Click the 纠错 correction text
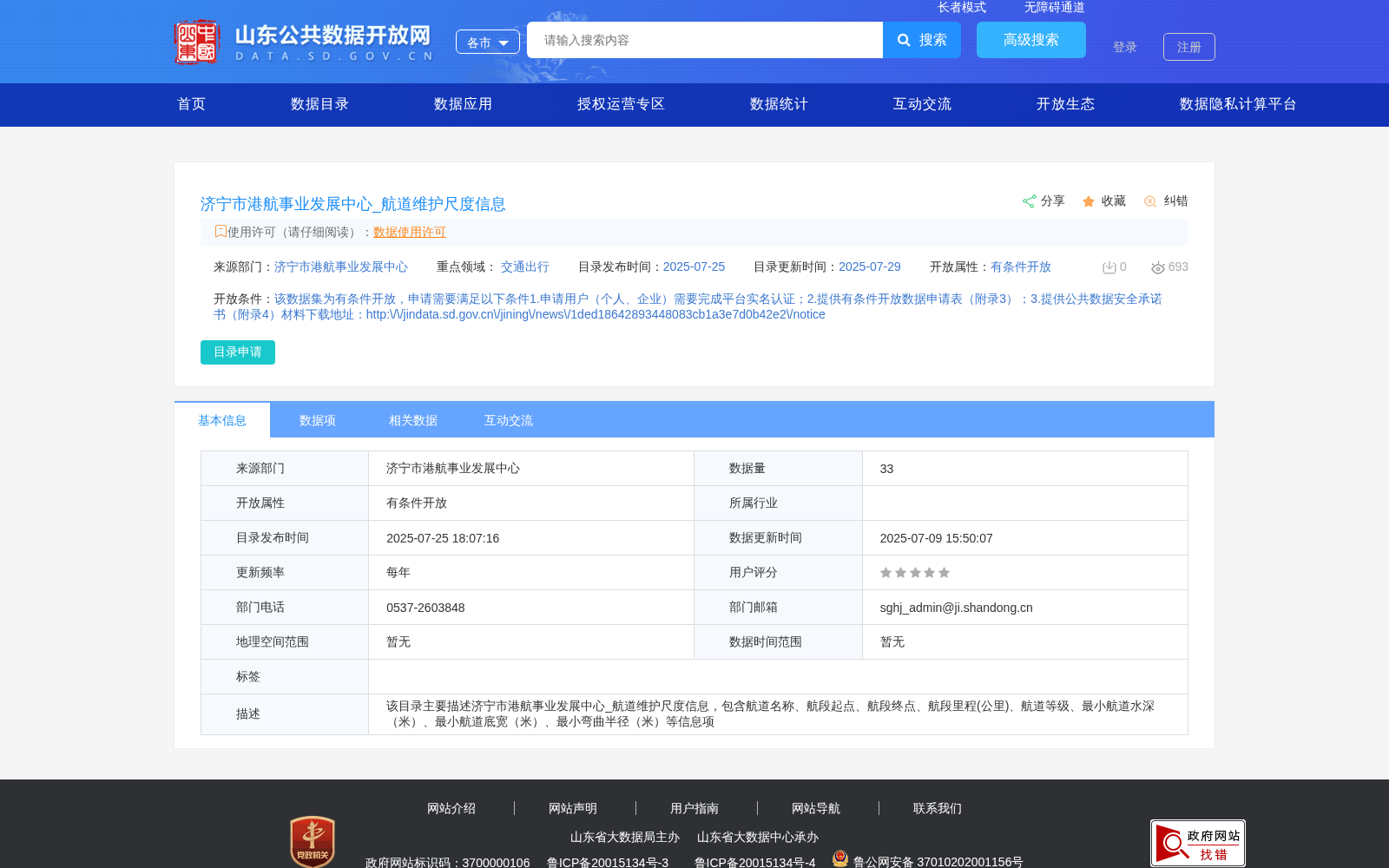The height and width of the screenshot is (868, 1389). click(x=1175, y=201)
